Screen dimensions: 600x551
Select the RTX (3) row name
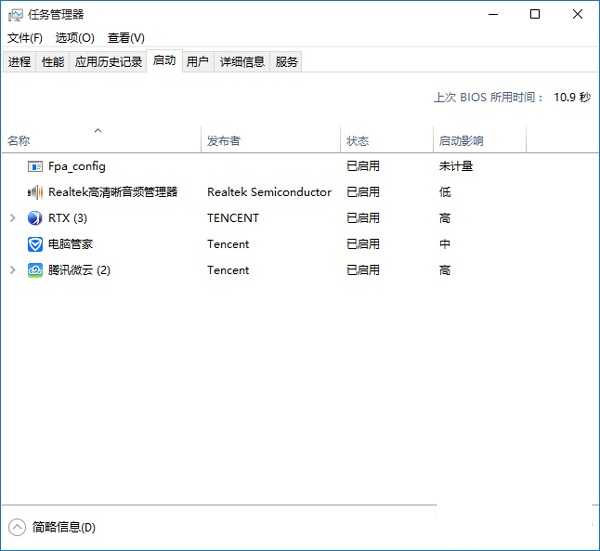click(x=68, y=218)
